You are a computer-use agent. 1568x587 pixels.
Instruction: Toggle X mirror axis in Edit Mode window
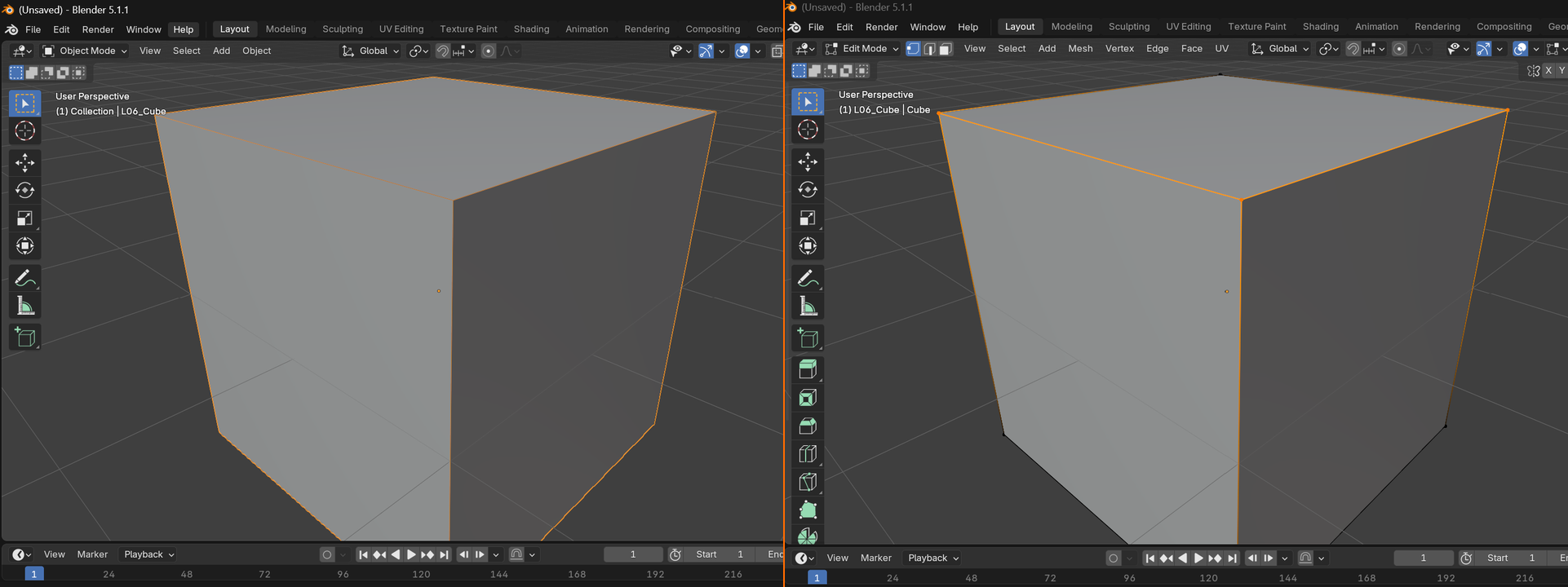(x=1548, y=71)
